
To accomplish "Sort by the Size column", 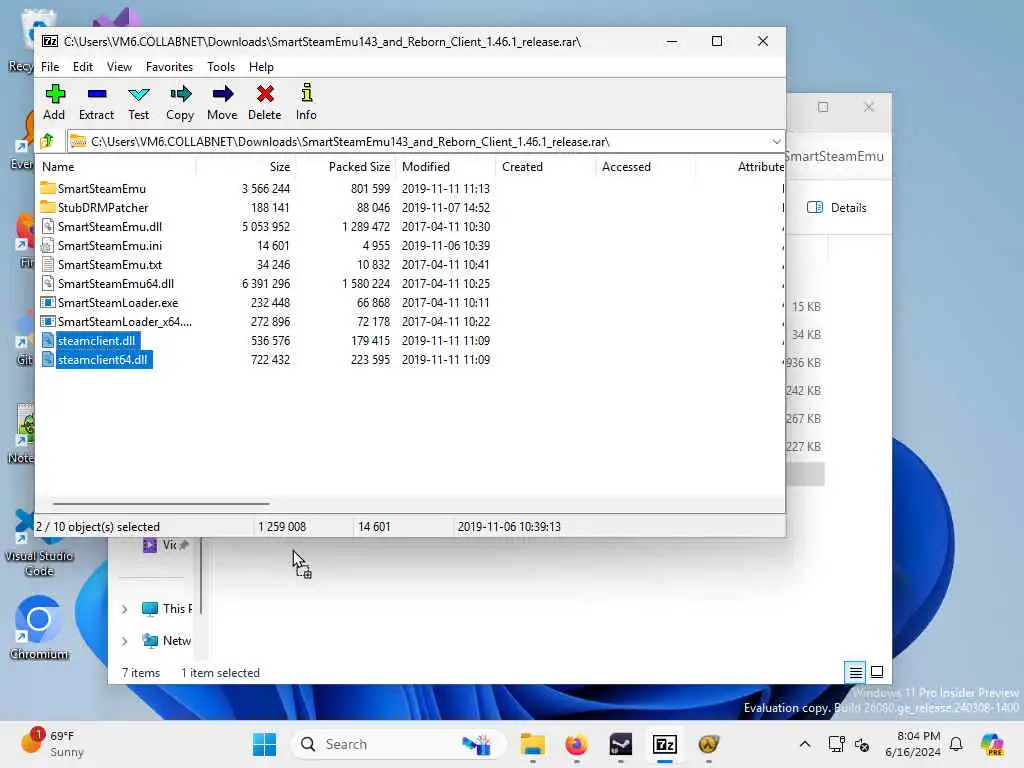I will 246,167.
